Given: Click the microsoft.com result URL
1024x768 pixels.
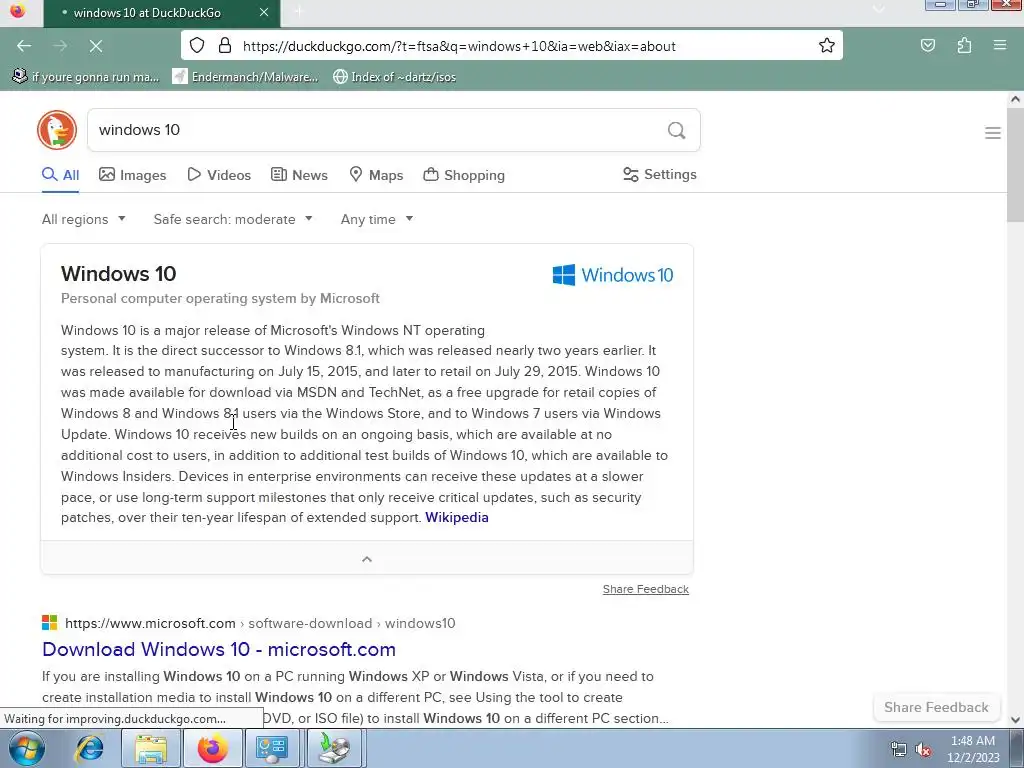Looking at the screenshot, I should [260, 623].
